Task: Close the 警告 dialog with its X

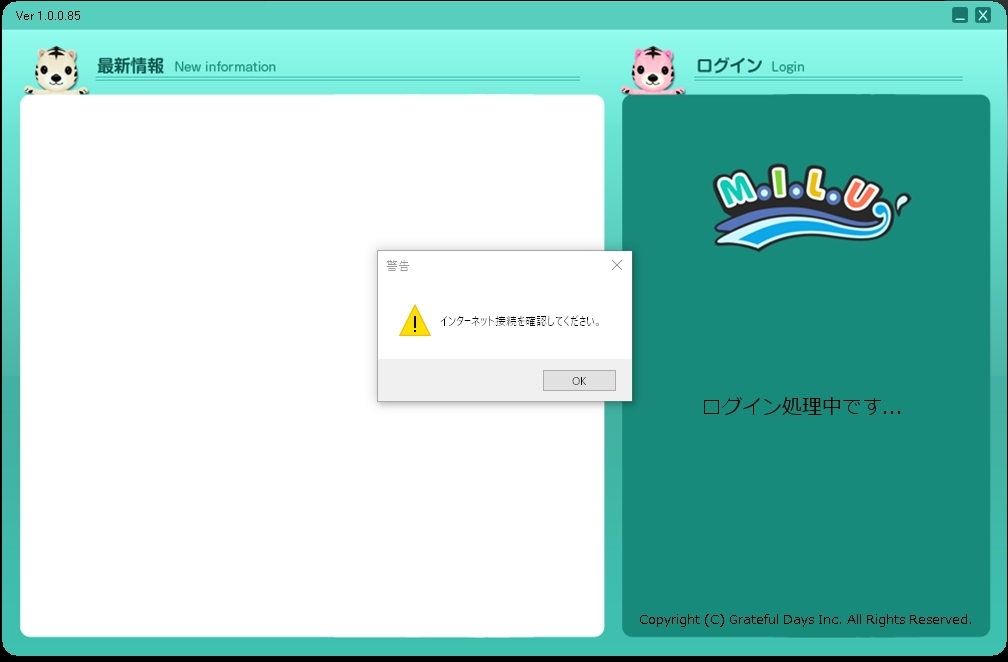Action: (616, 265)
